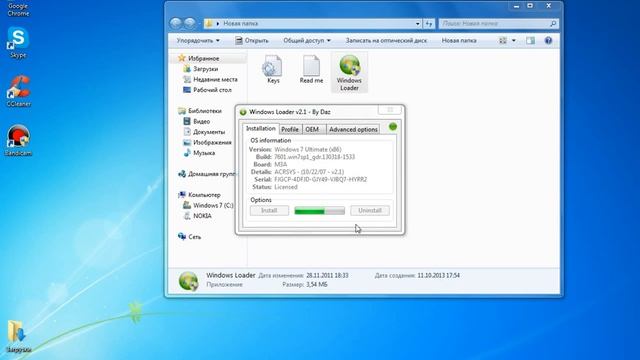Open the Загрузки folder on the desktop
640x360 pixels.
(18, 336)
